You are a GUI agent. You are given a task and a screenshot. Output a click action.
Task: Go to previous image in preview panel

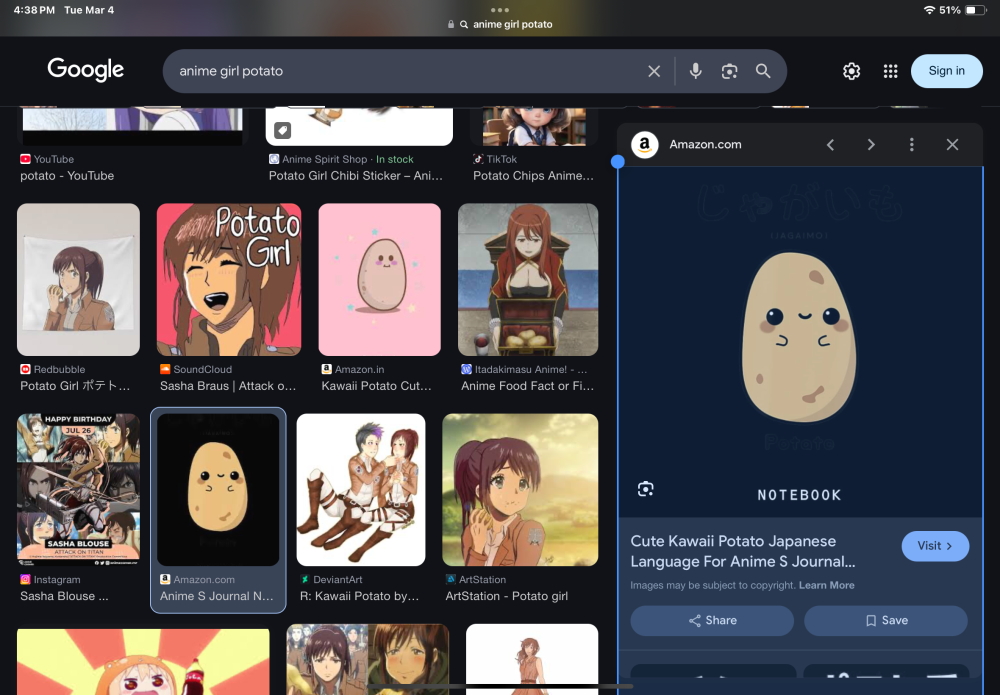[830, 145]
